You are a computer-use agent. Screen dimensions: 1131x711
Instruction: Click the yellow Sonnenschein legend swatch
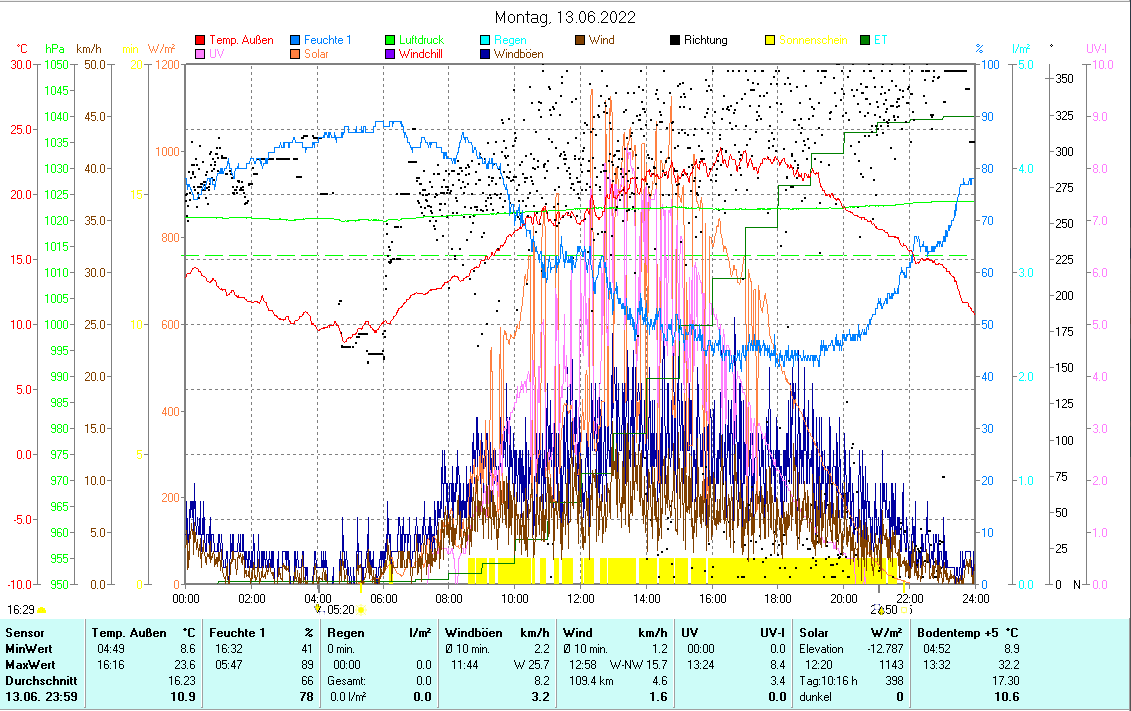coord(770,40)
